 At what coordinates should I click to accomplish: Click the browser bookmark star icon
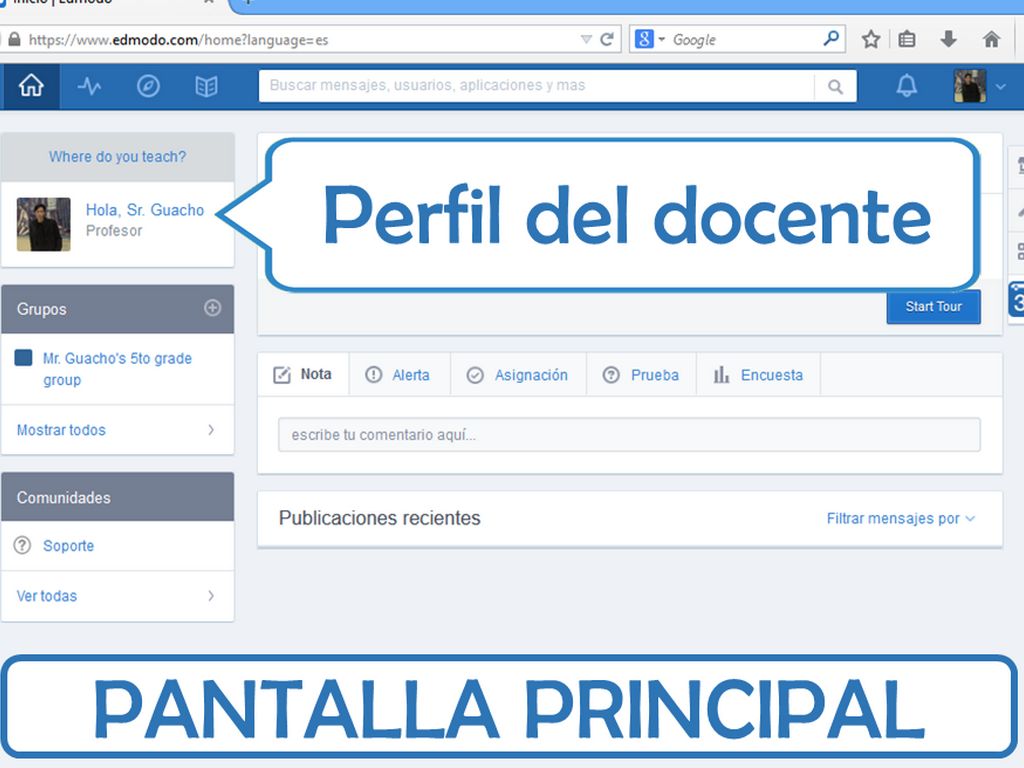coord(871,40)
